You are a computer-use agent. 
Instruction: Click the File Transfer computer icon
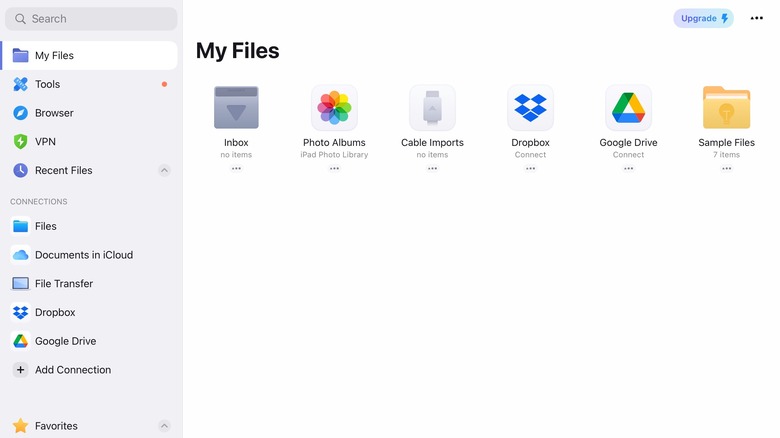click(x=20, y=284)
